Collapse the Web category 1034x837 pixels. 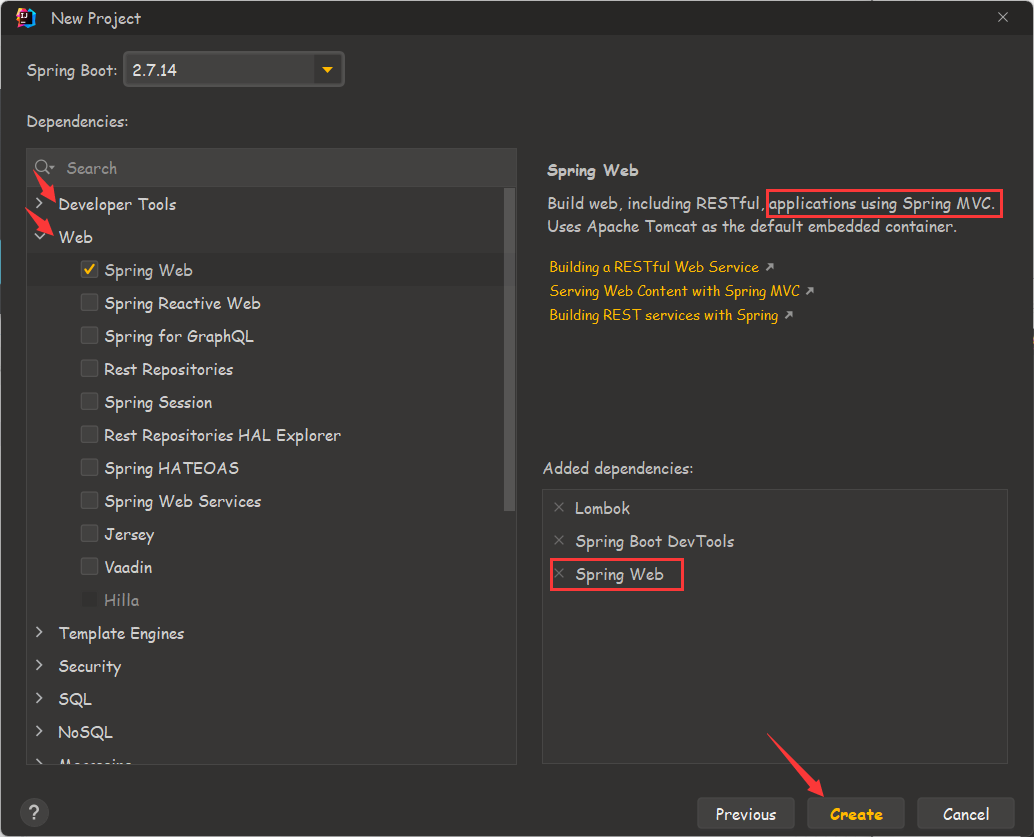pos(40,237)
